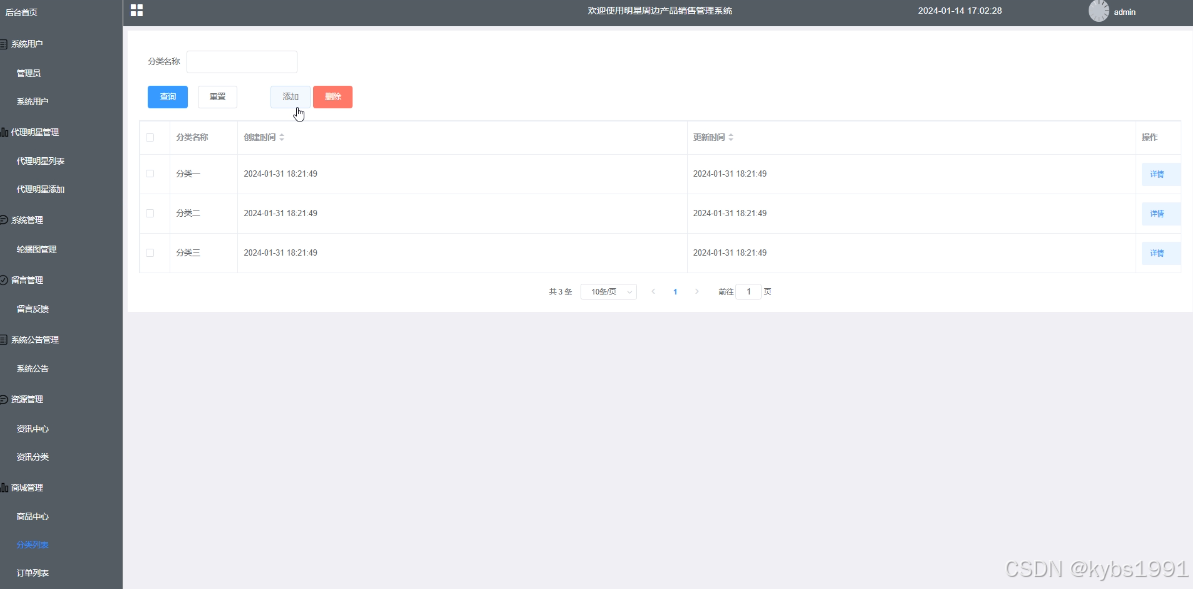The image size is (1193, 589).
Task: Open 详情 for row 分类一
Action: click(1161, 174)
